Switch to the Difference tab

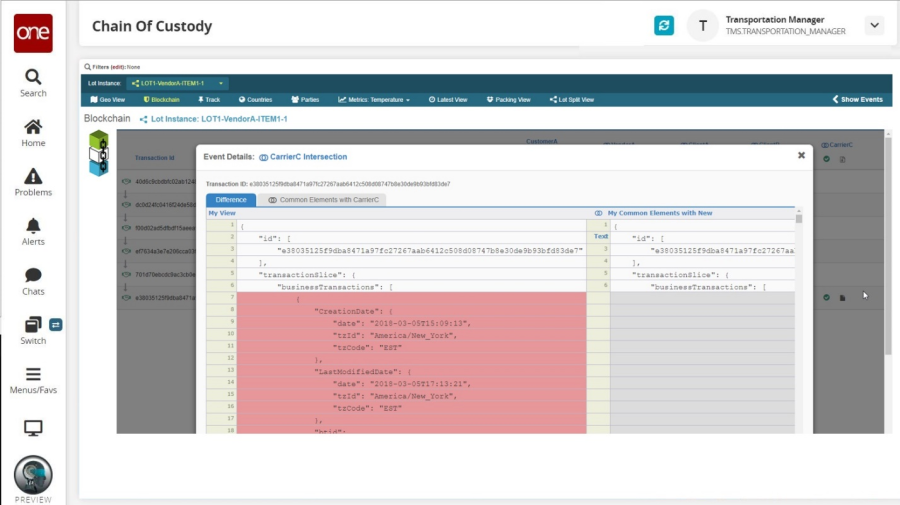(231, 200)
